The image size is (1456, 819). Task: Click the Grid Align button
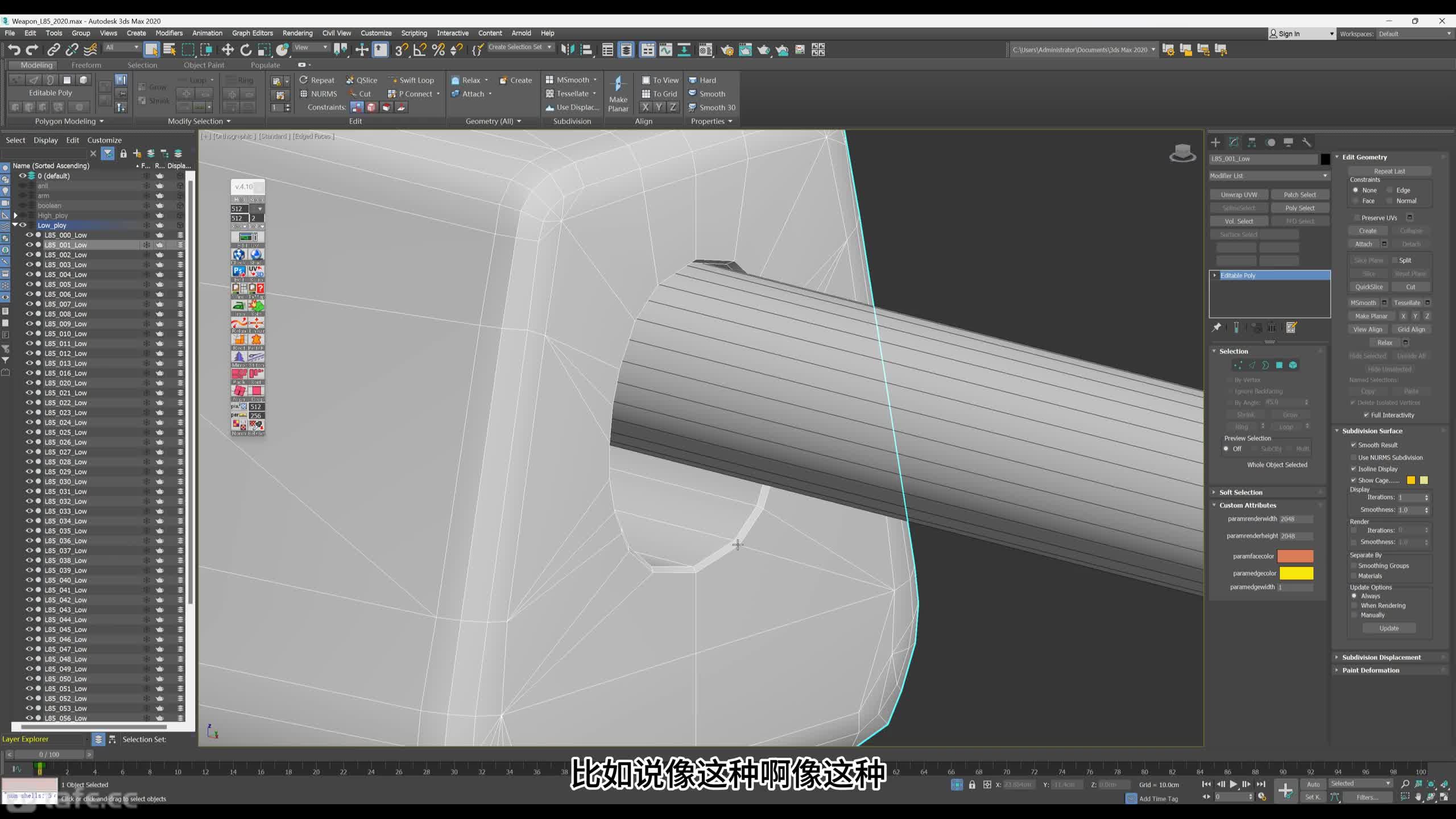coord(1411,329)
